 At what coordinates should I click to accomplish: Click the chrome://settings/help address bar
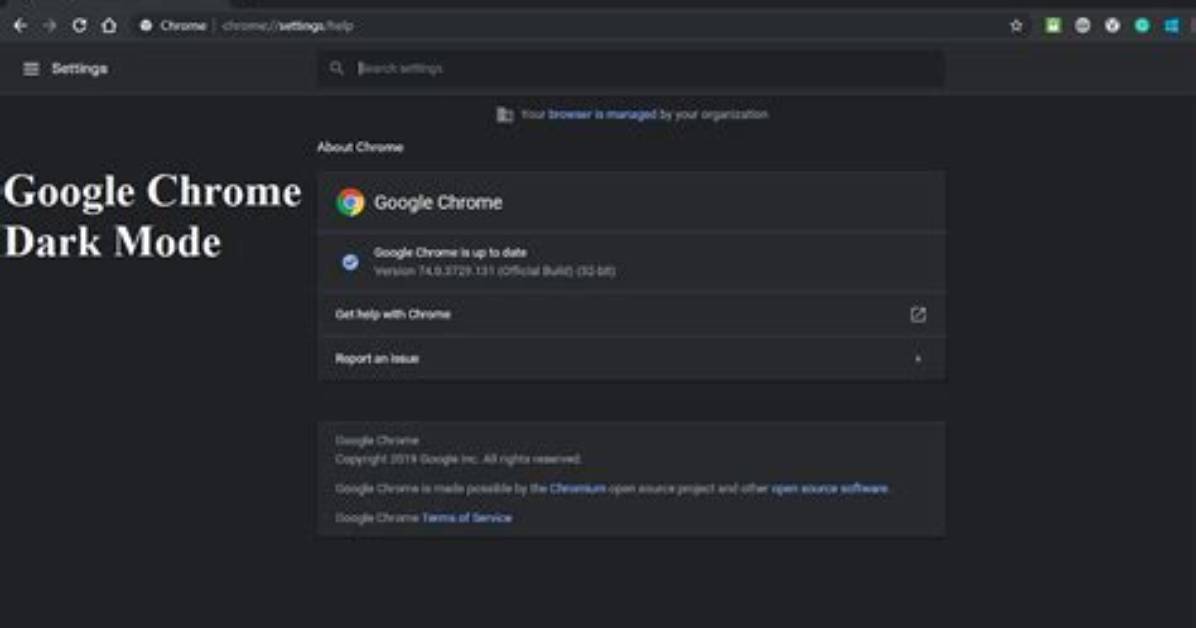click(x=572, y=25)
